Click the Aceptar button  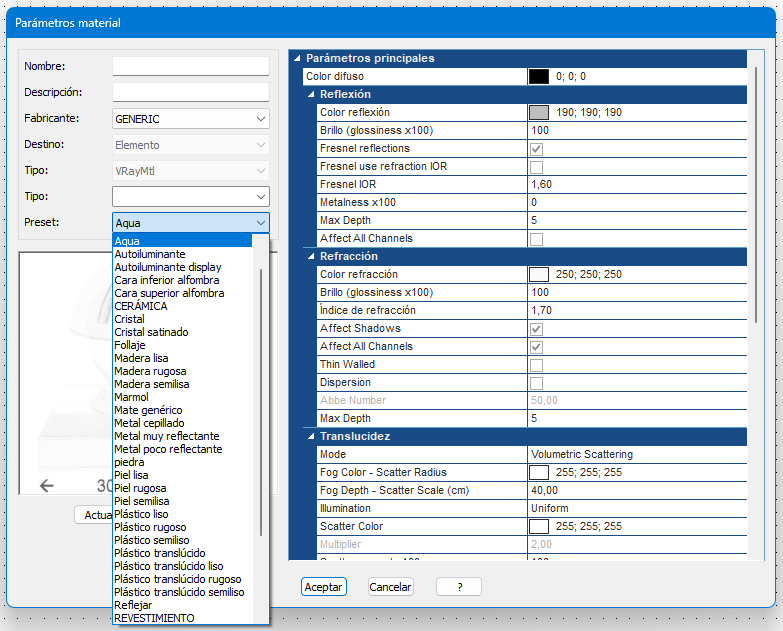(324, 587)
